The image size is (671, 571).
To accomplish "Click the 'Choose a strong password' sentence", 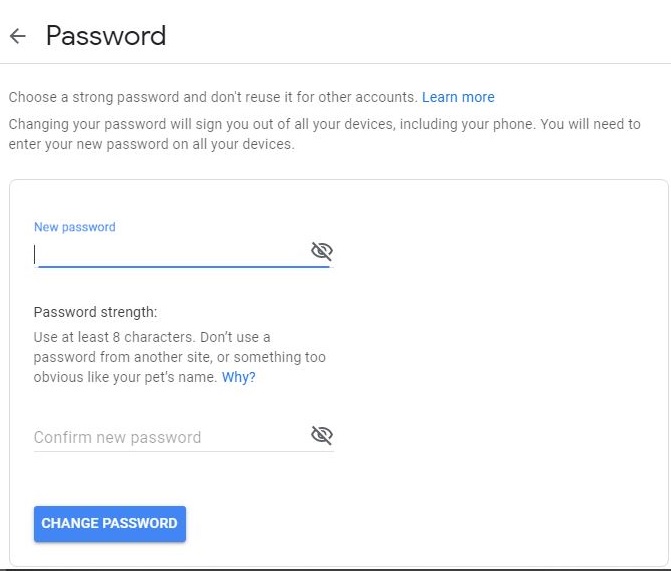I will (213, 97).
